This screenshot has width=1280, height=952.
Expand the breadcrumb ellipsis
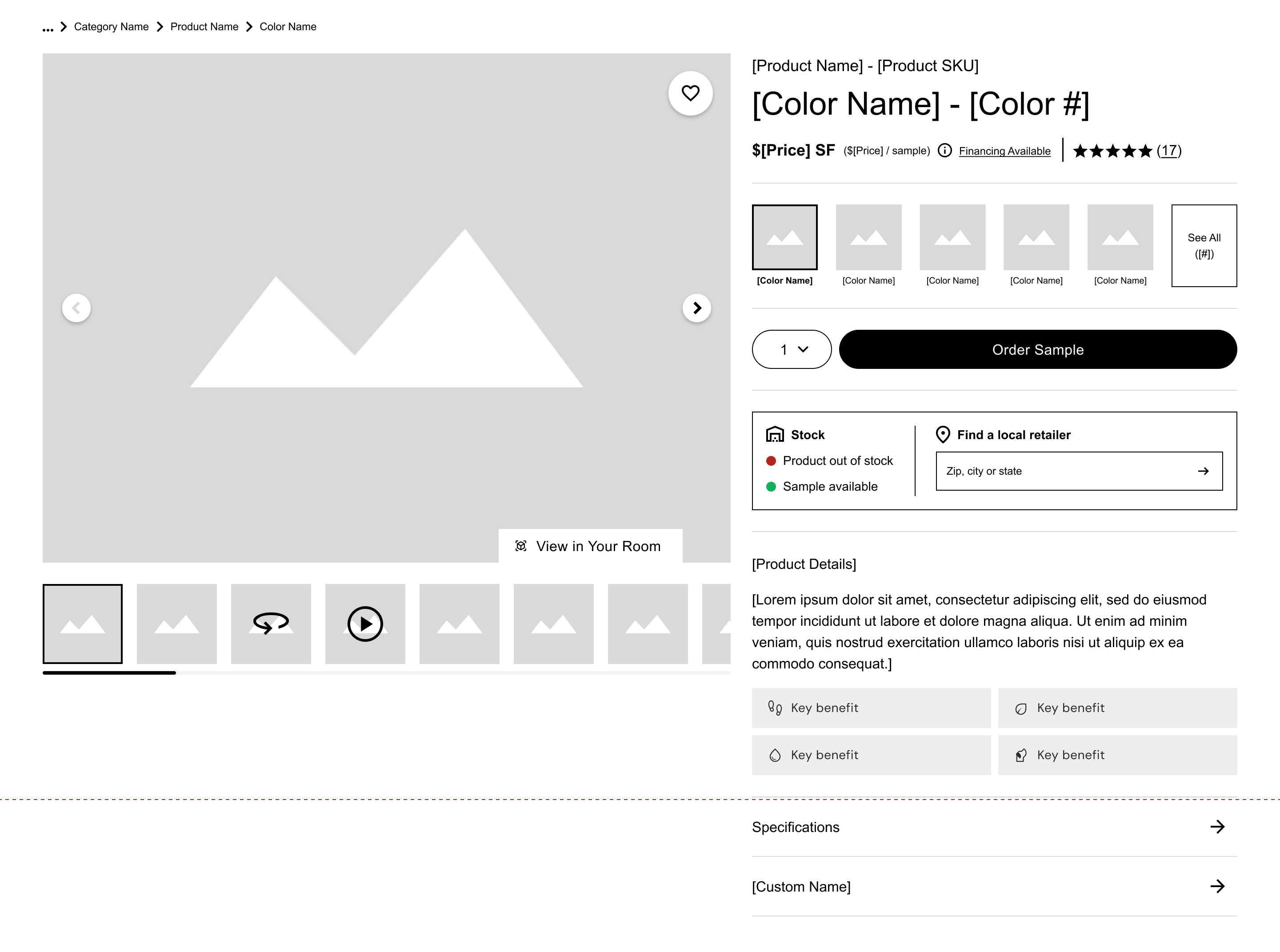(x=48, y=28)
